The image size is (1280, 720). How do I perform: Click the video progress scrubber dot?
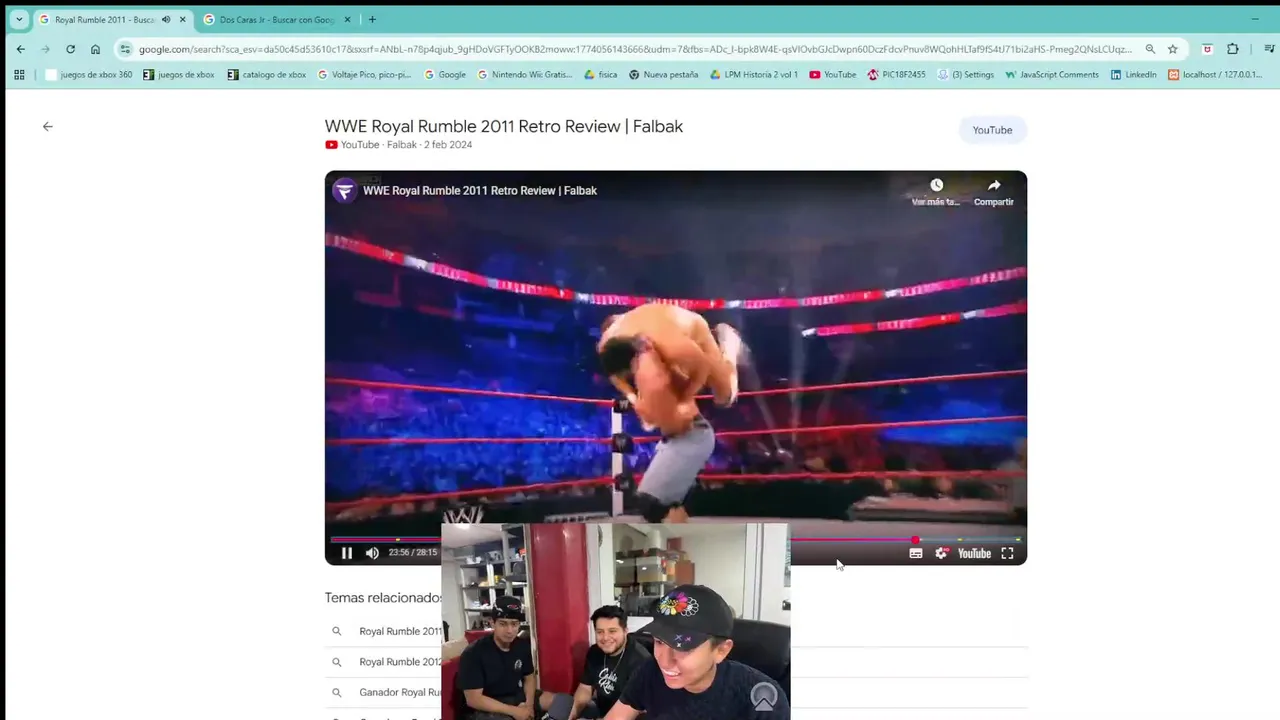coord(915,540)
